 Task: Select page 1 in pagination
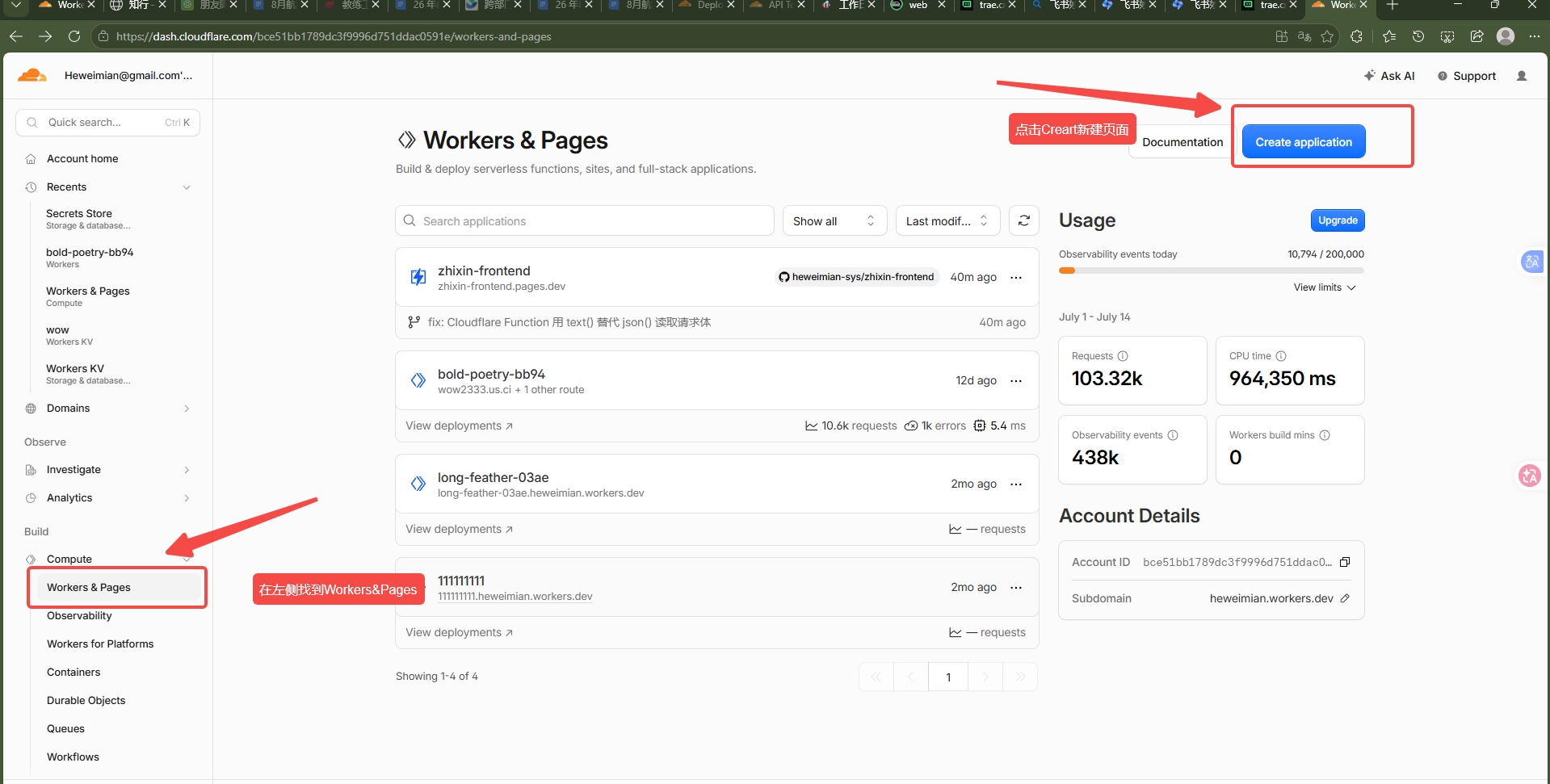point(948,677)
